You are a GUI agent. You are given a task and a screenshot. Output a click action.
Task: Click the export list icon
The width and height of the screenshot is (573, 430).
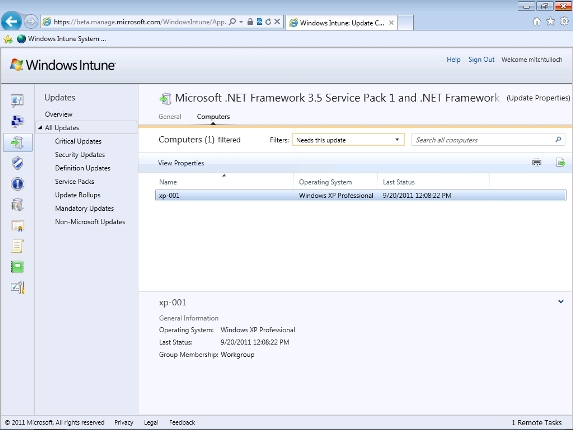click(x=560, y=163)
